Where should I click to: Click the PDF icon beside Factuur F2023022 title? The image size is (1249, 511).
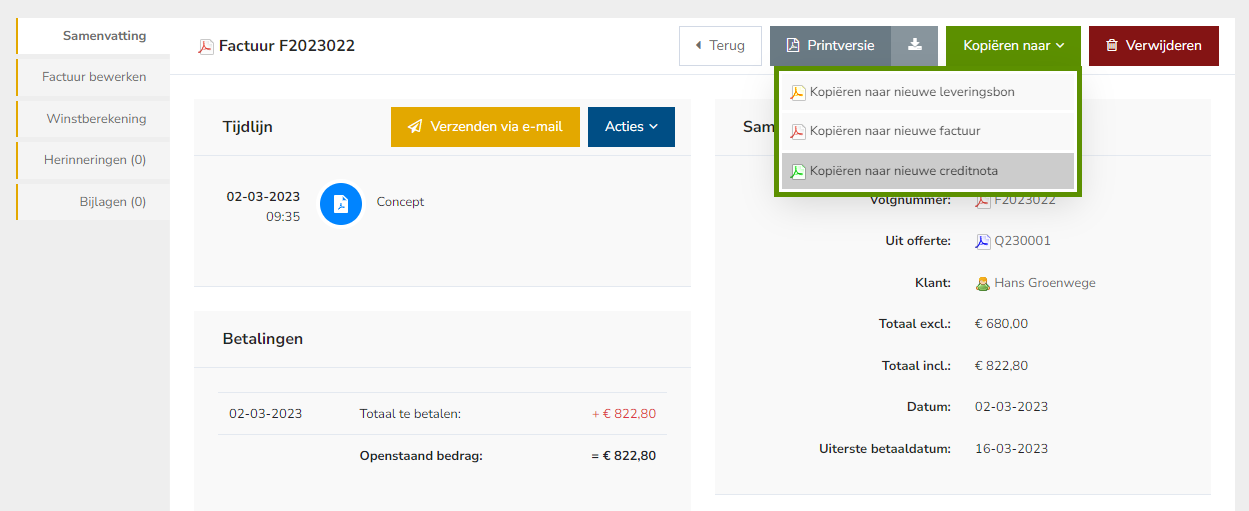(x=206, y=46)
